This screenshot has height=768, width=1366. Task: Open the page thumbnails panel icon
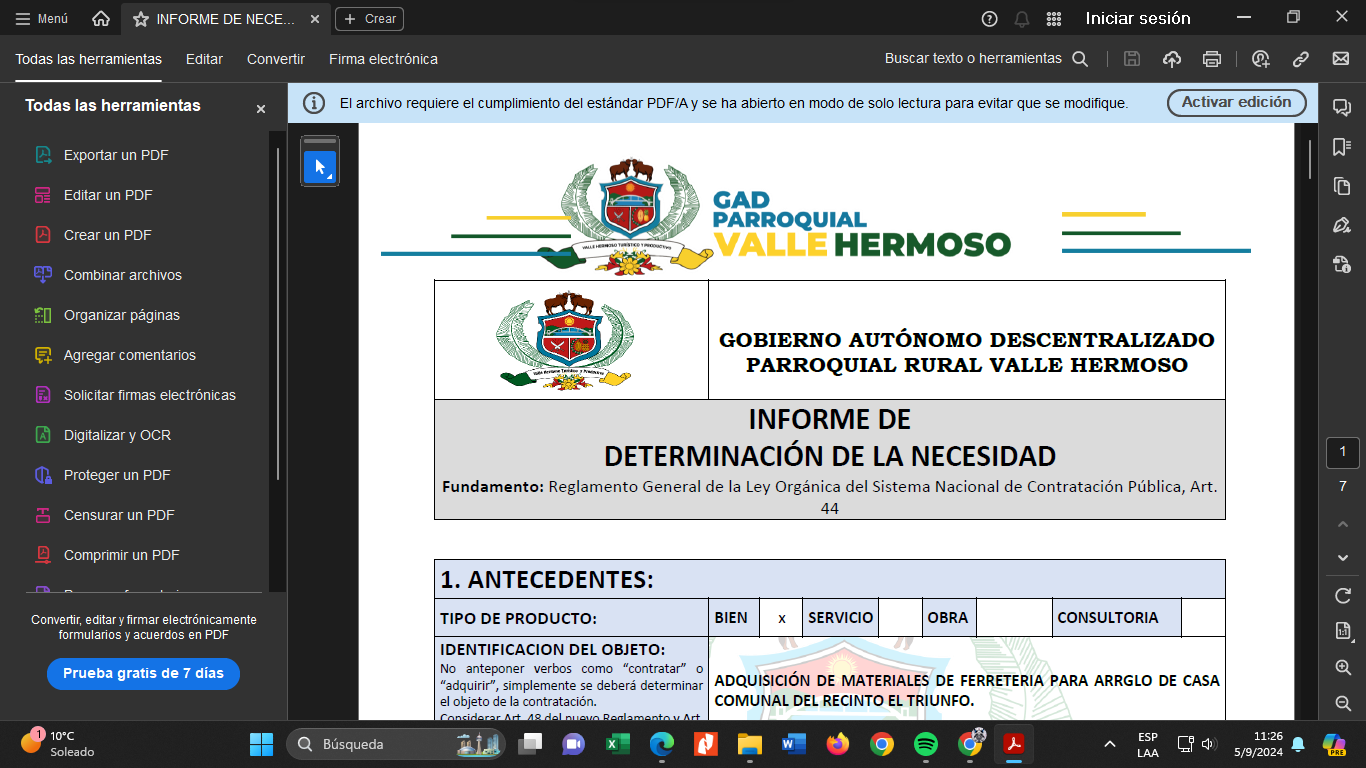pyautogui.click(x=1342, y=186)
